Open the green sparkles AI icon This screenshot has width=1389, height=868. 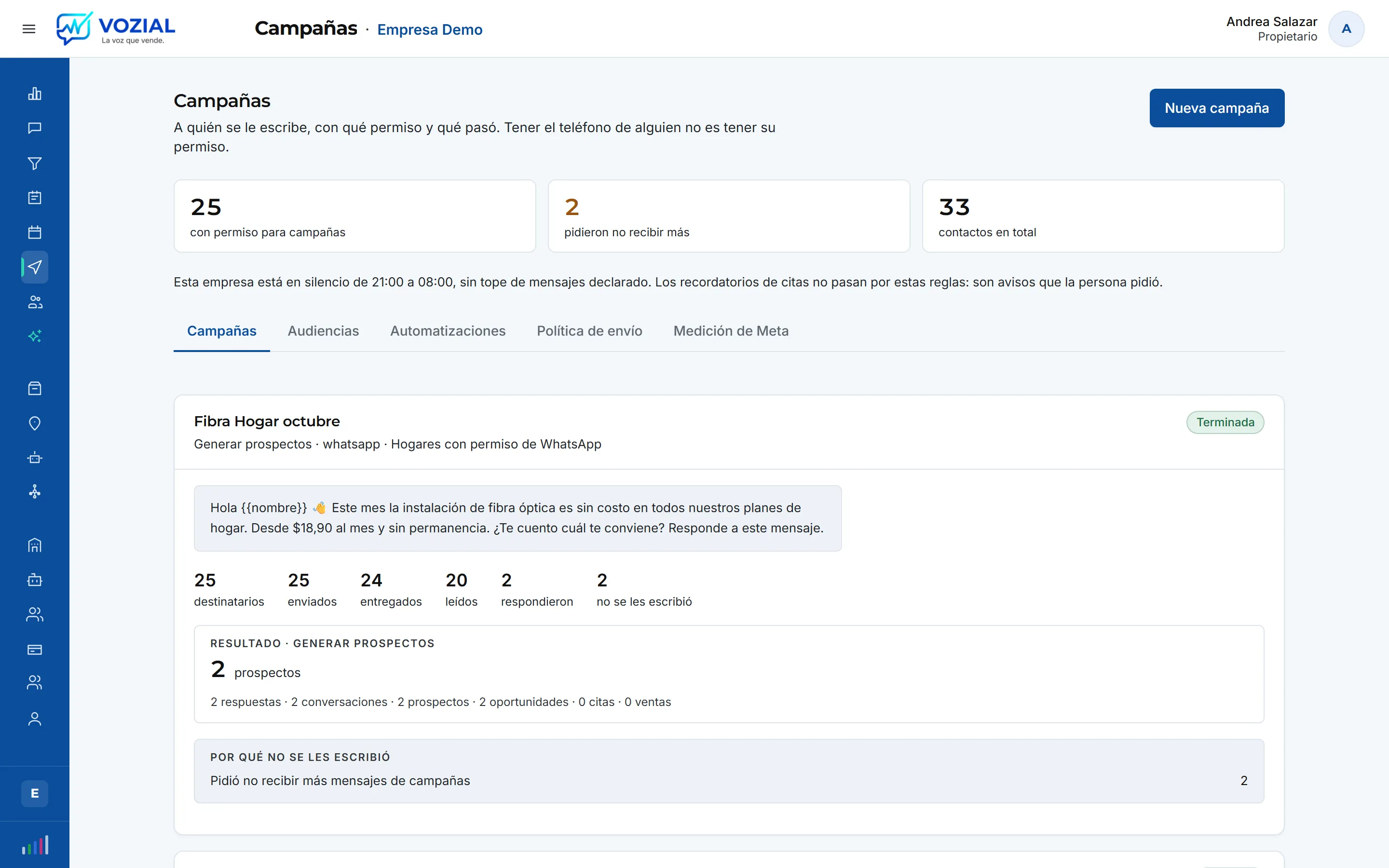34,337
